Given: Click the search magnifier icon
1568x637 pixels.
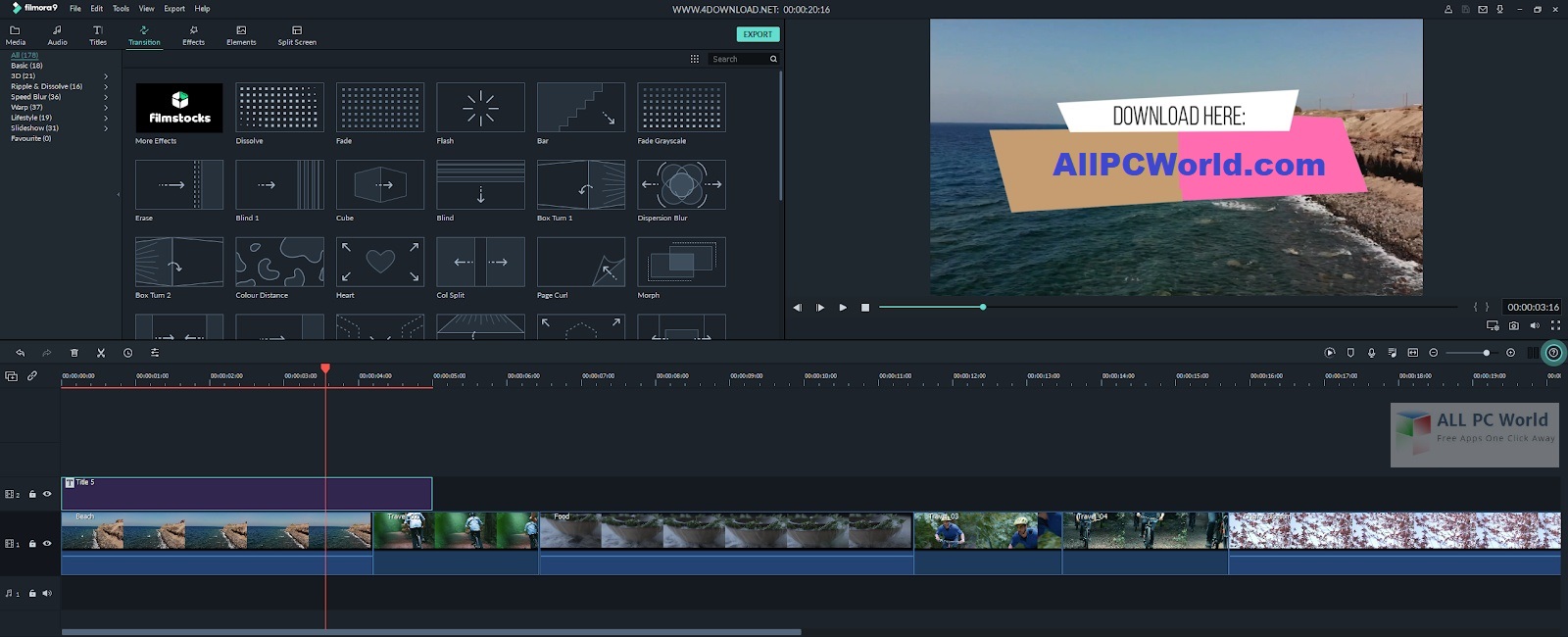Looking at the screenshot, I should [x=773, y=59].
